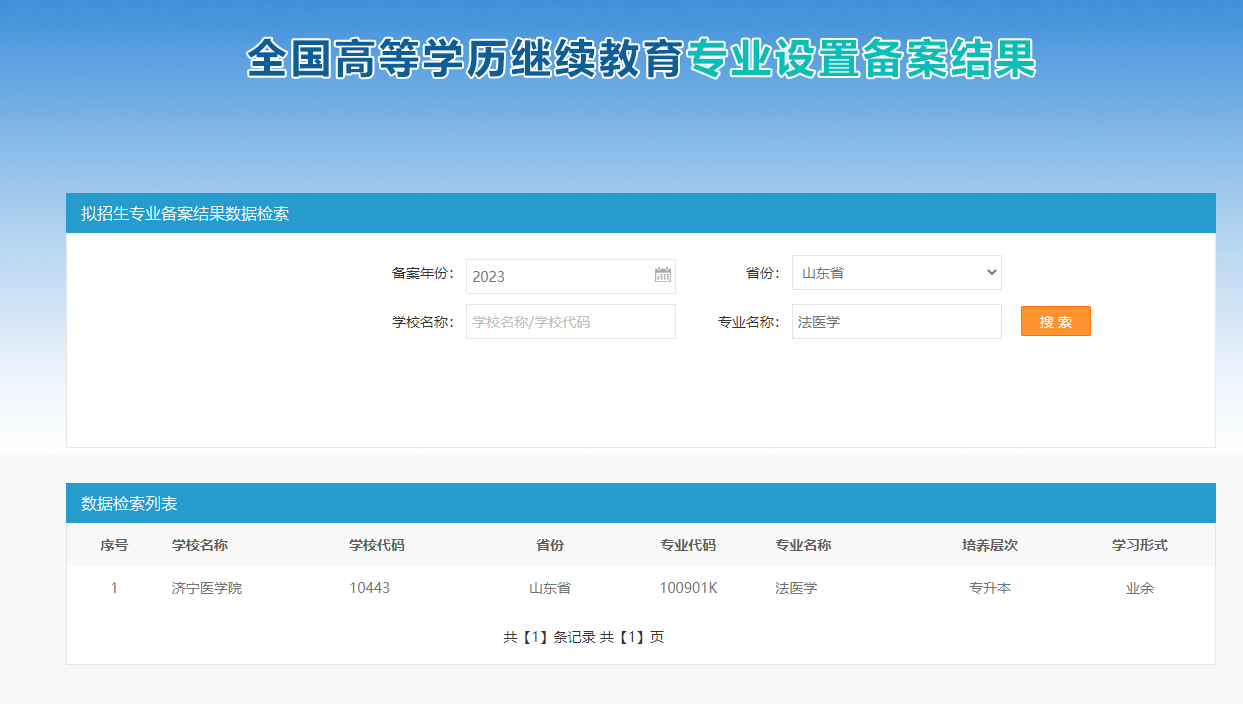
Task: Open the calendar icon in 备案年份 field
Action: tap(663, 275)
